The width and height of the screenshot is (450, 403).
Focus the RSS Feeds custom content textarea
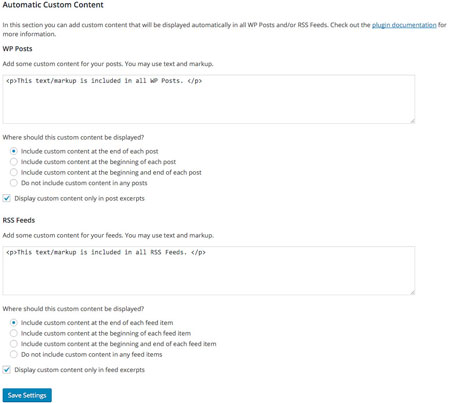point(209,271)
